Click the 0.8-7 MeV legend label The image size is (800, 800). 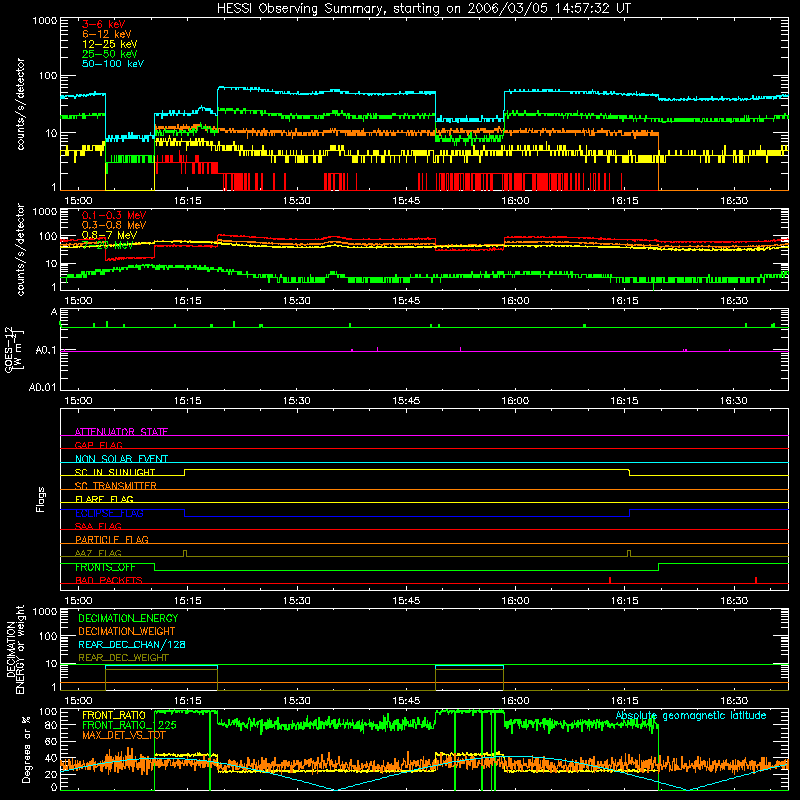(110, 235)
